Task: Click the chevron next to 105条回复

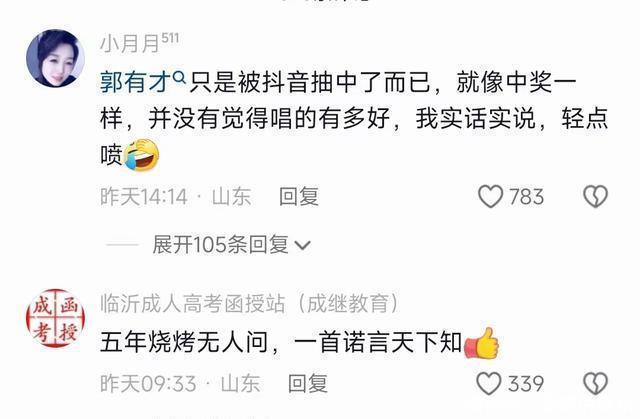Action: click(x=302, y=246)
